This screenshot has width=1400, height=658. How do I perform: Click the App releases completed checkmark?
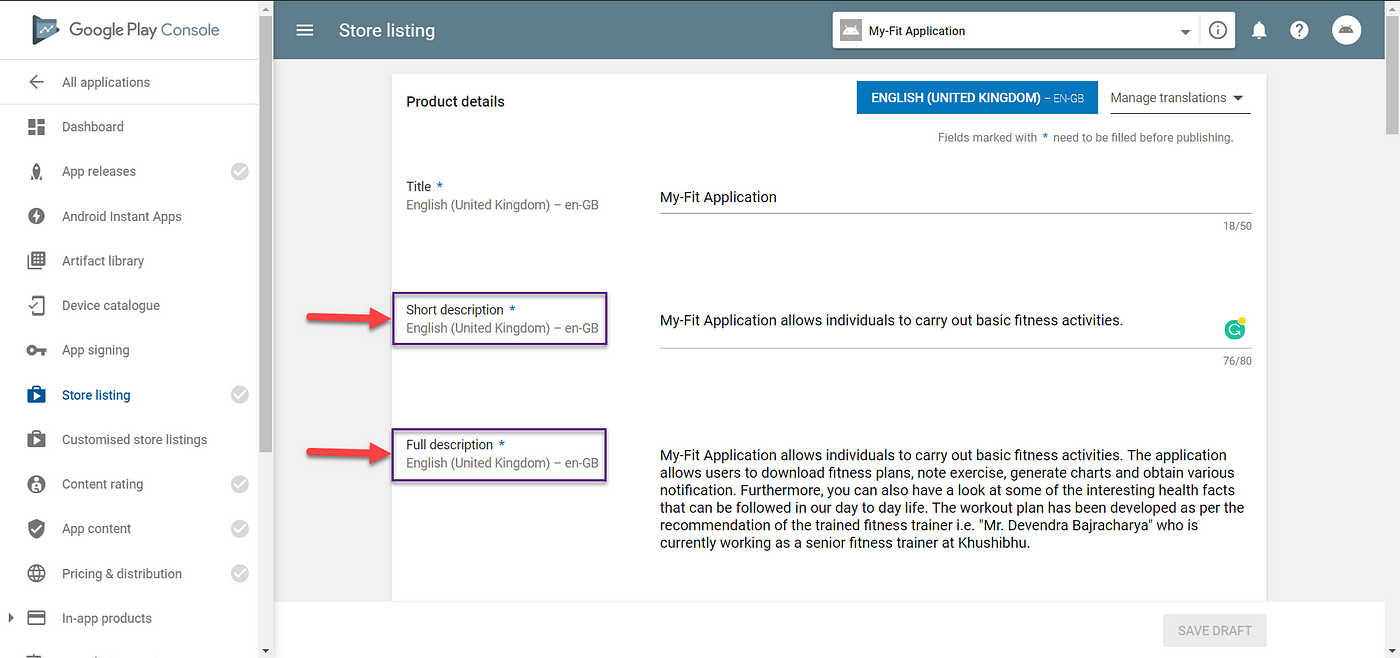240,172
